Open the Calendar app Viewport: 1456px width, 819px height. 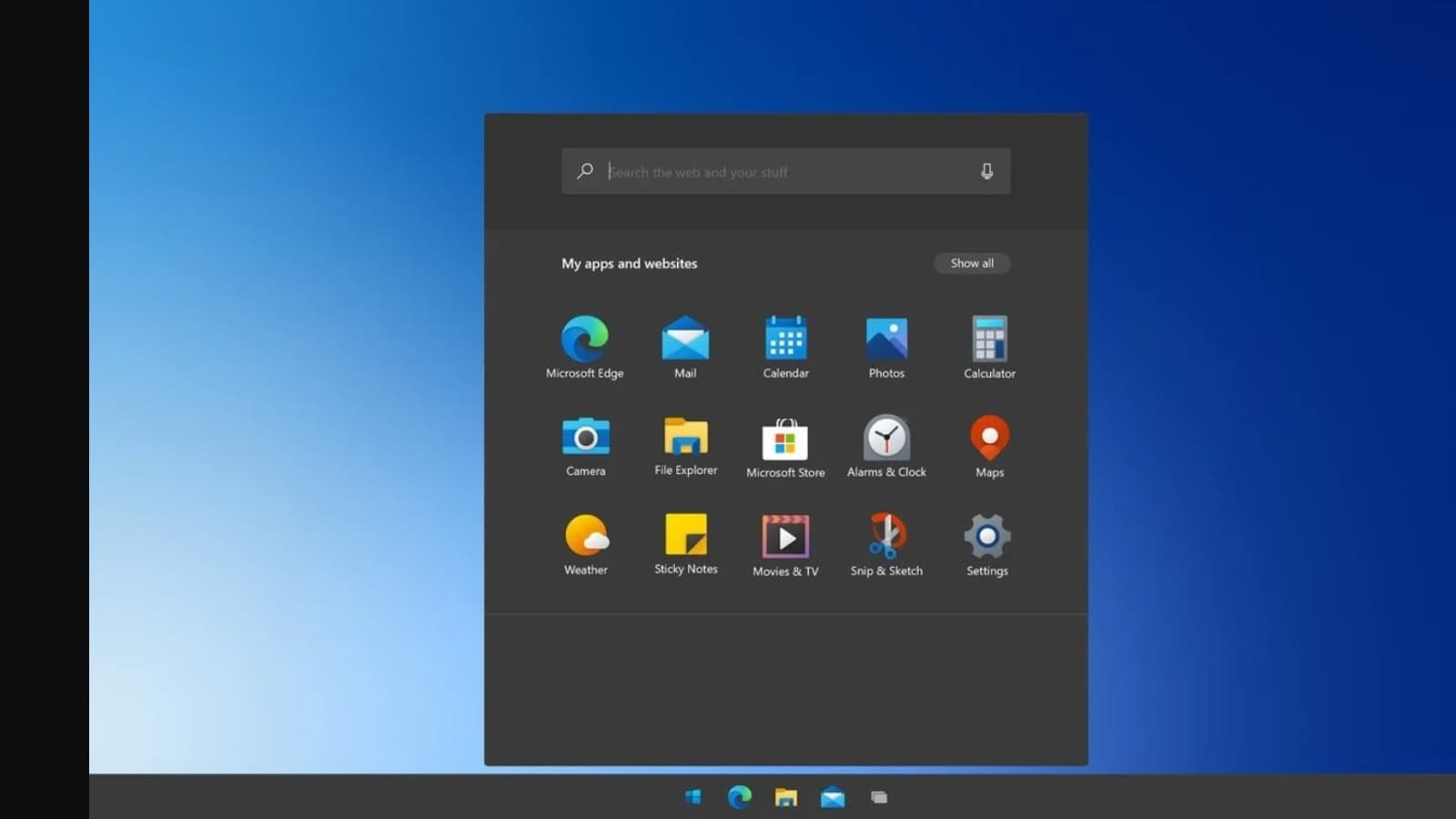(785, 347)
